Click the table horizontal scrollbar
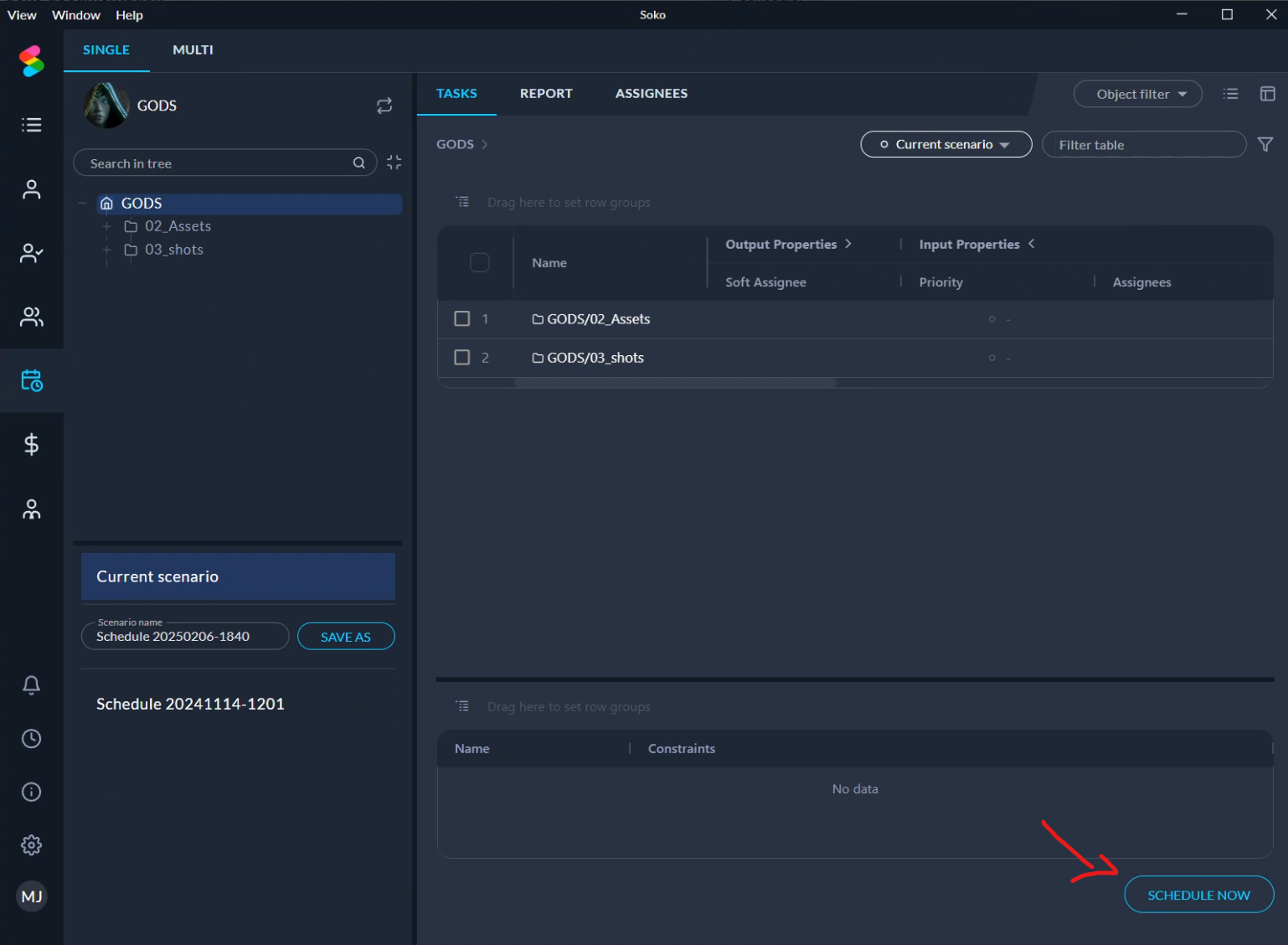 [675, 382]
